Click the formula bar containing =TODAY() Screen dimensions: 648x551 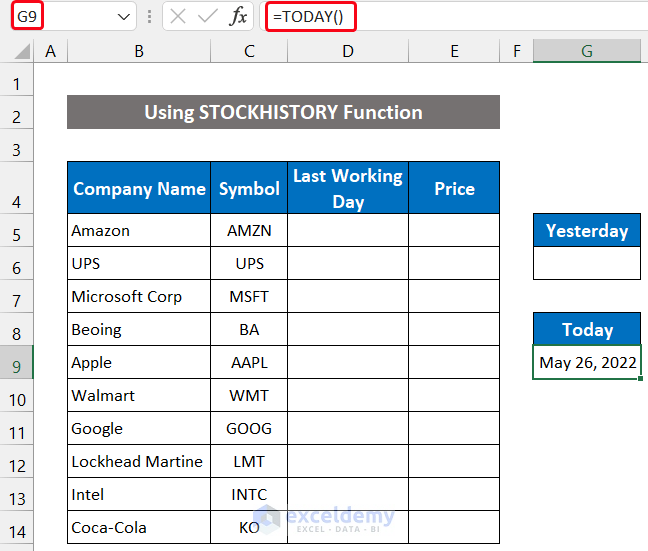(450, 17)
